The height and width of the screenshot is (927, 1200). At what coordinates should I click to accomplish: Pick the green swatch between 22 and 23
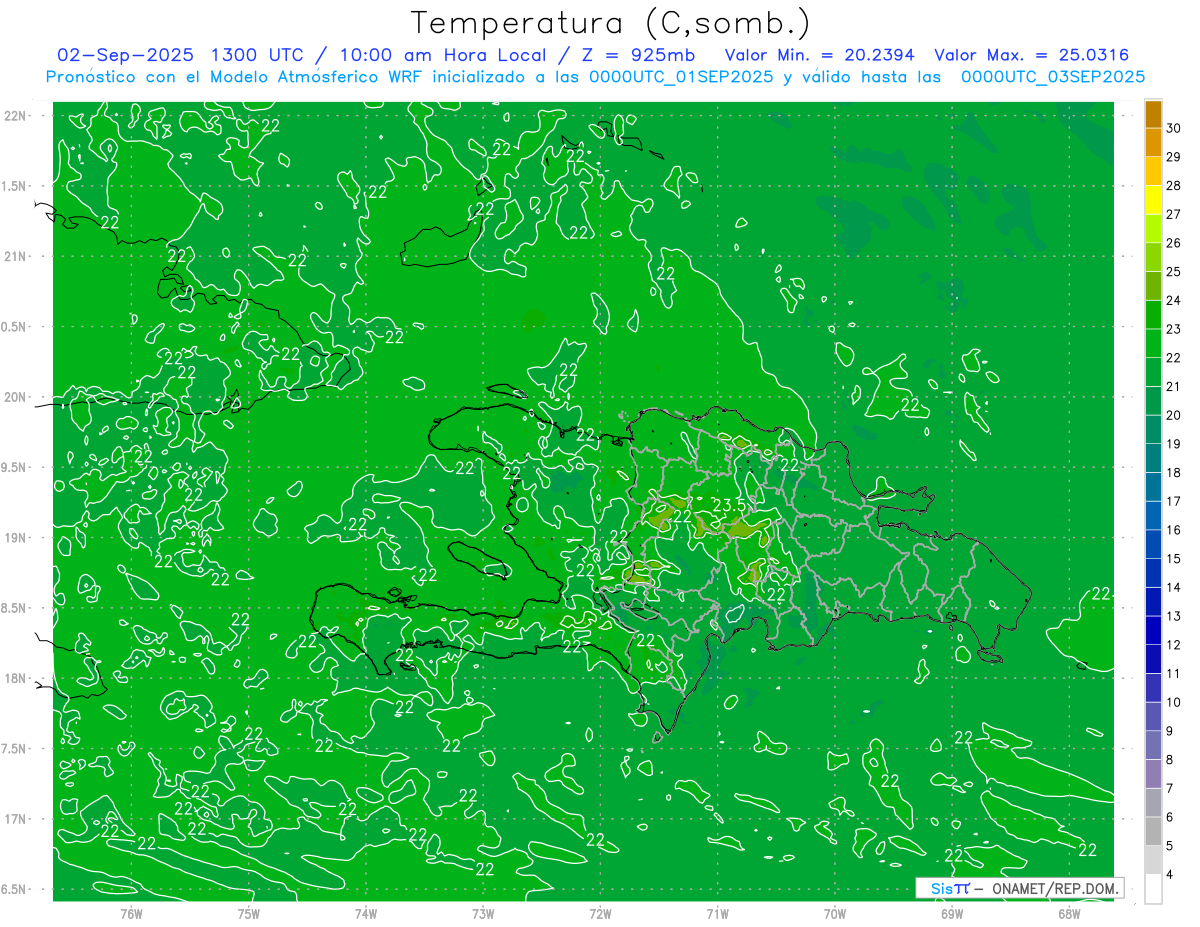click(1153, 343)
